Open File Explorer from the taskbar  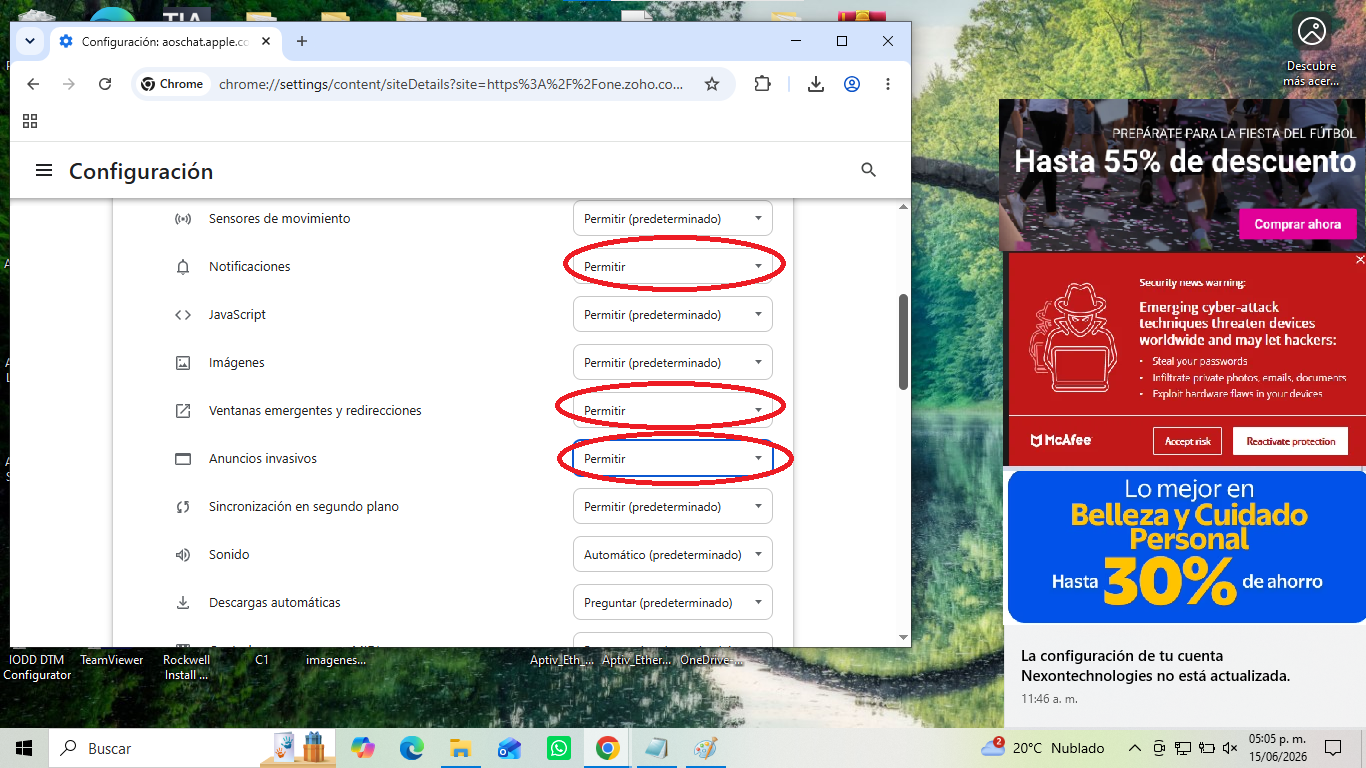(460, 748)
